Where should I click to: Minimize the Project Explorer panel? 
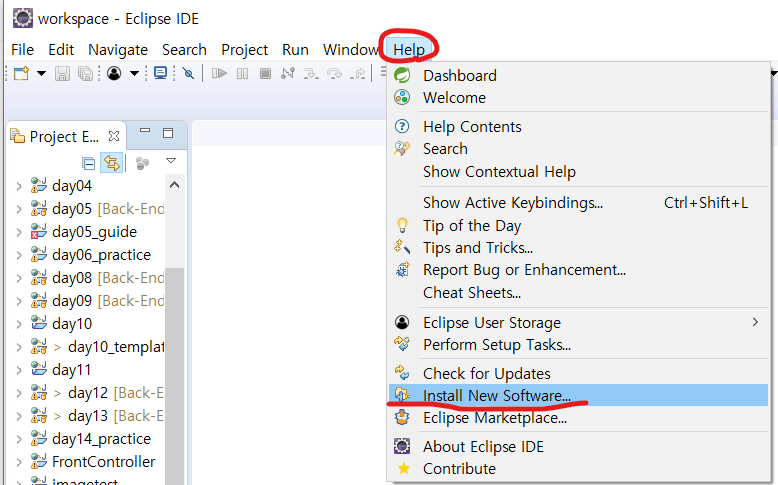tap(145, 131)
